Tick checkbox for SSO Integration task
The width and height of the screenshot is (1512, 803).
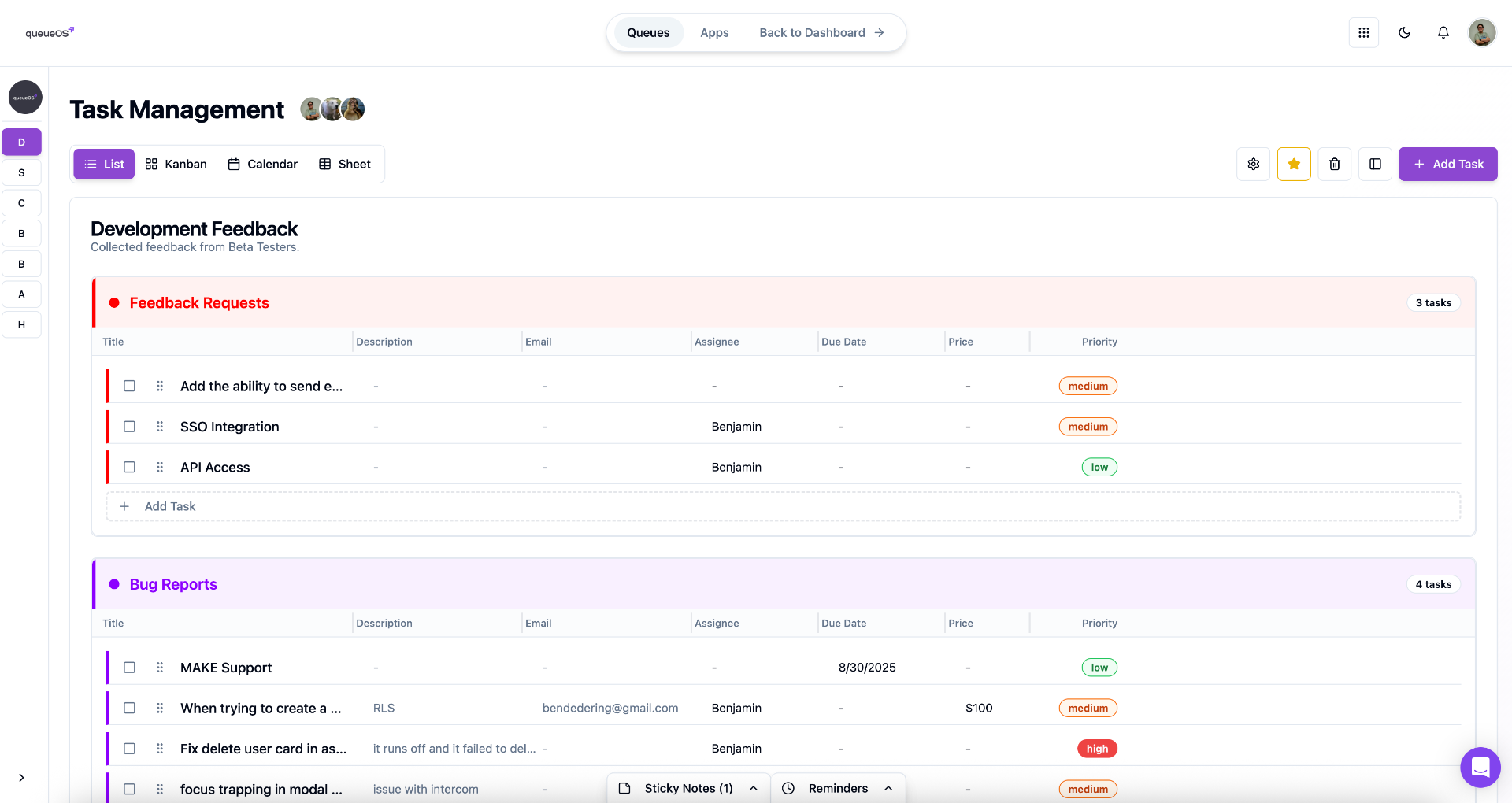pyautogui.click(x=130, y=427)
